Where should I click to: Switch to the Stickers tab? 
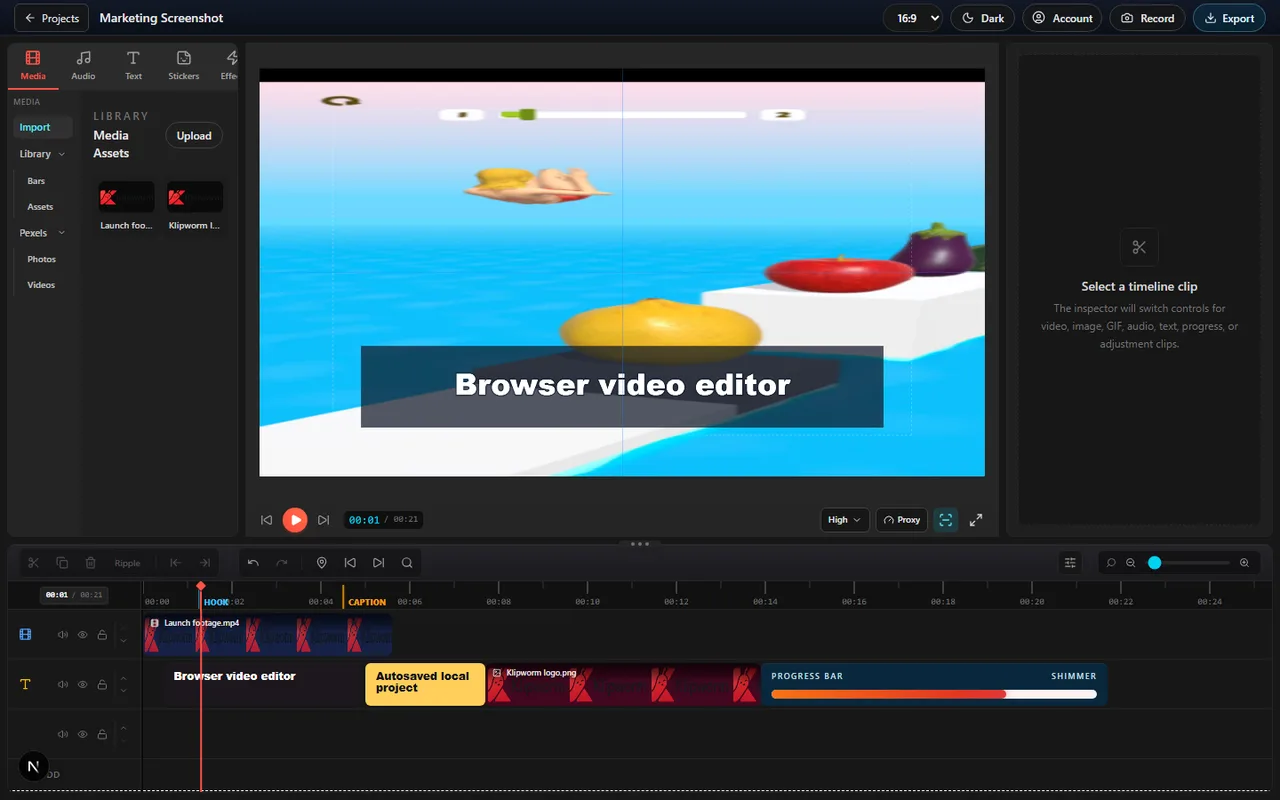click(x=184, y=65)
